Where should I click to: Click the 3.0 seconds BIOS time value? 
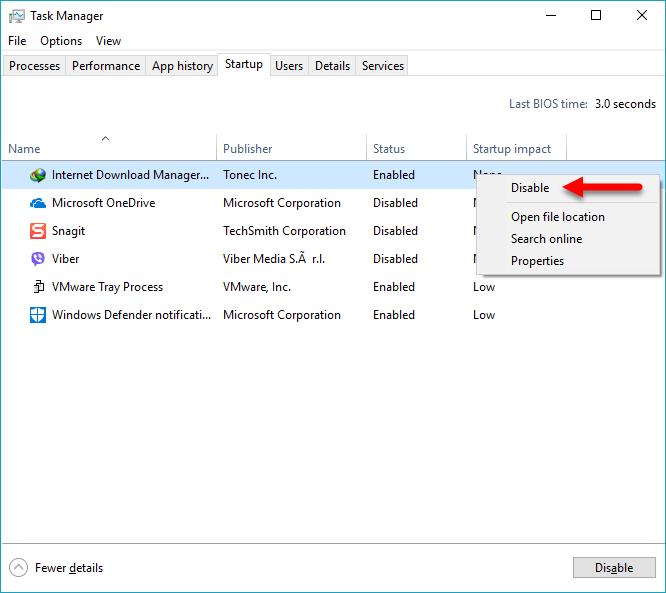pos(625,104)
